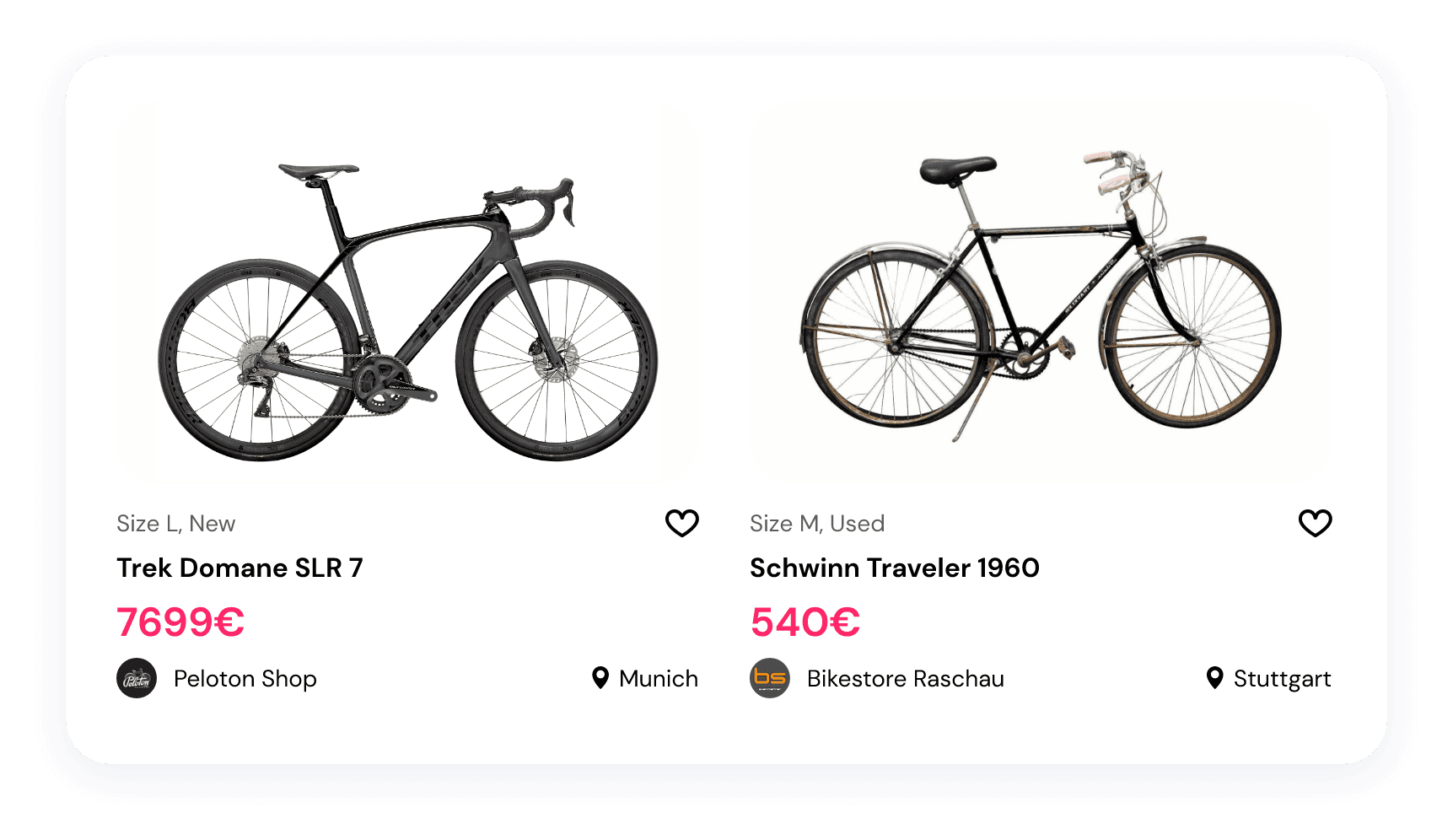Click the 540€ price on the Schwinn

point(804,624)
